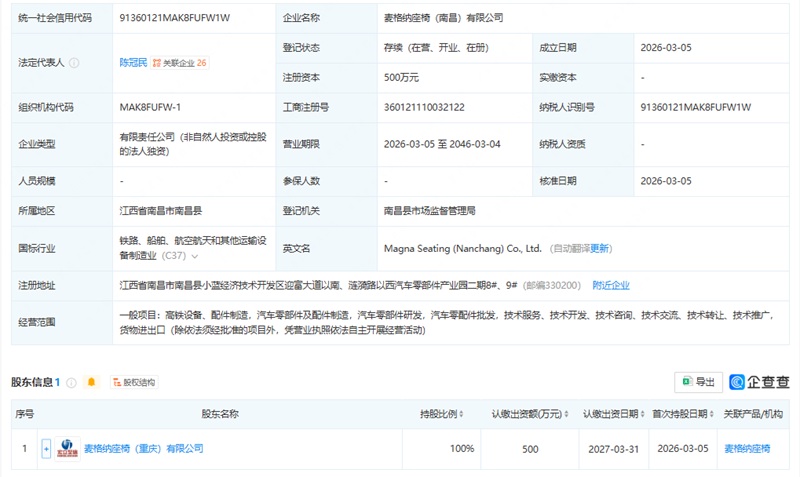800x477 pixels.
Task: Click the 企查查 logo
Action: click(760, 382)
